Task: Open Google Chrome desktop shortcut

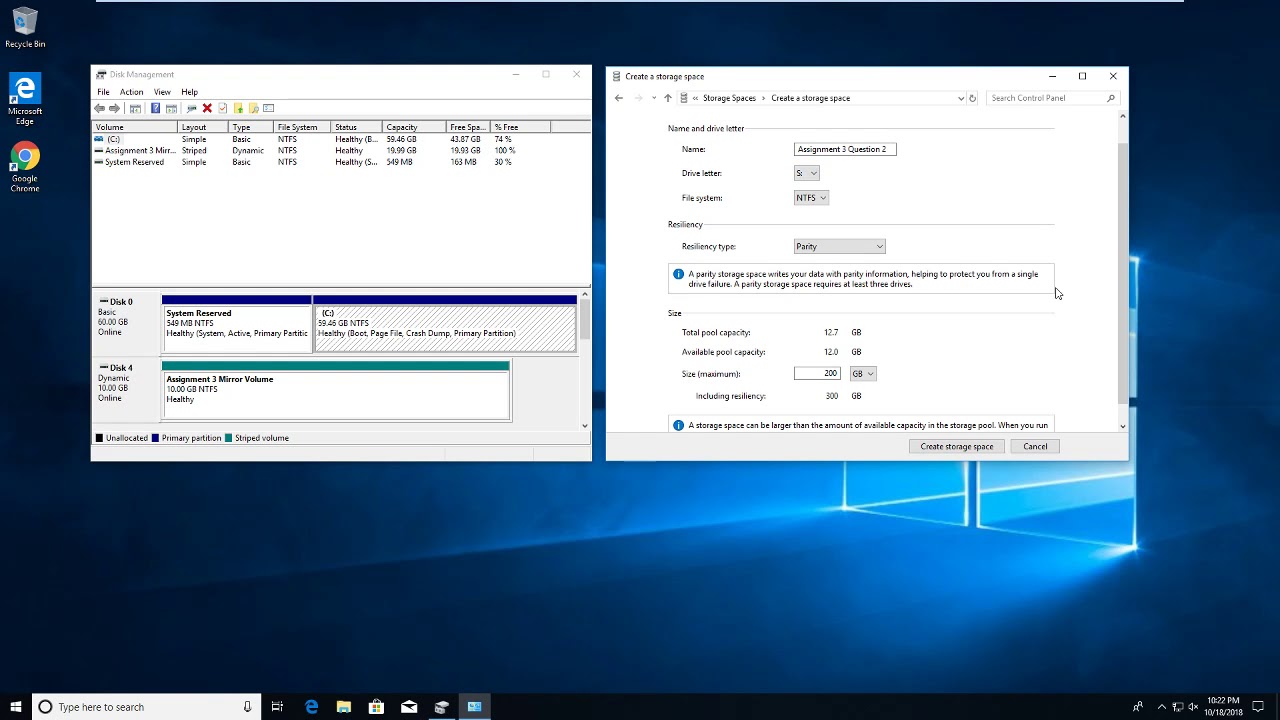Action: (25, 167)
